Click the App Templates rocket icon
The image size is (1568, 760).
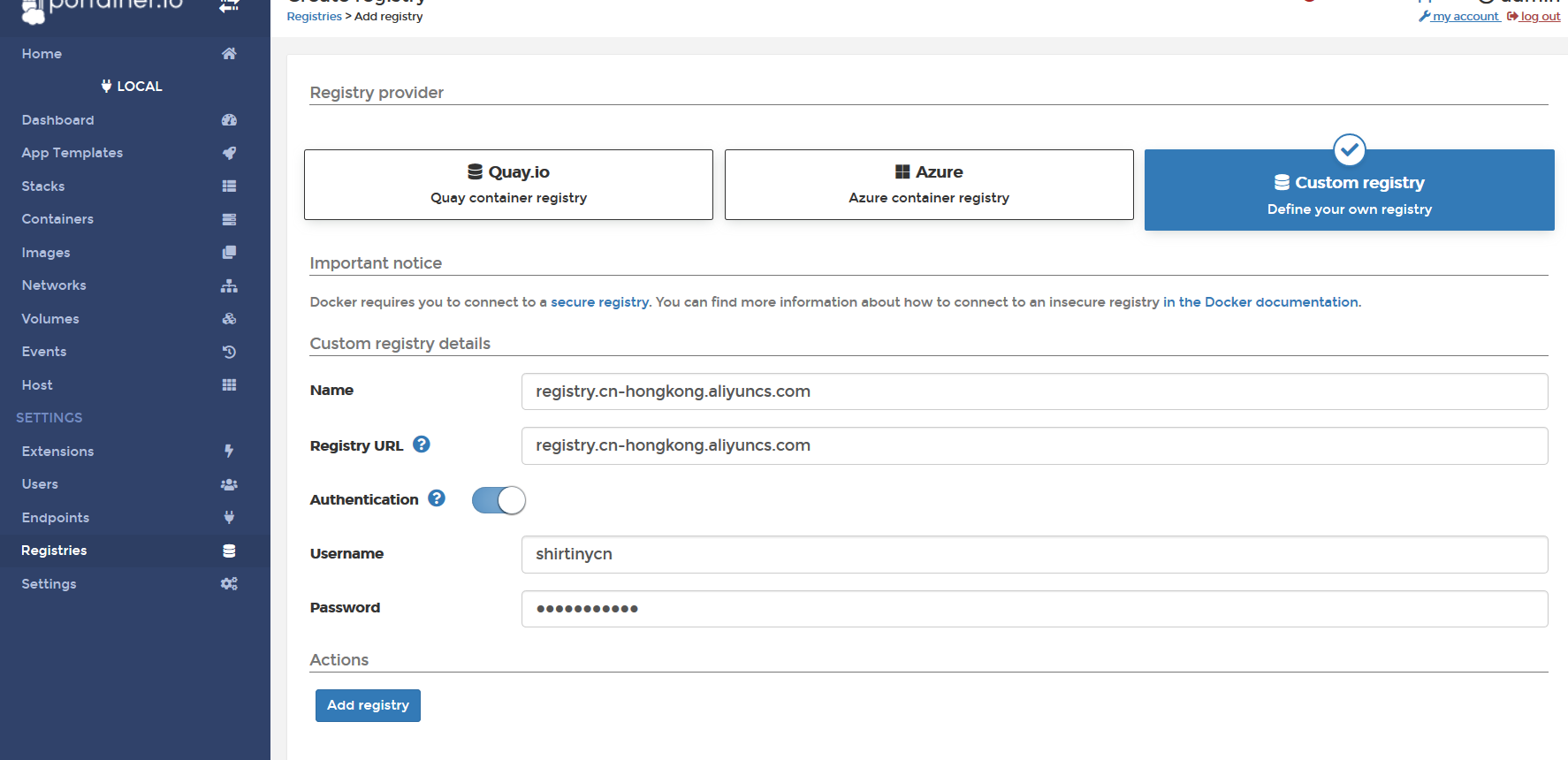point(229,153)
